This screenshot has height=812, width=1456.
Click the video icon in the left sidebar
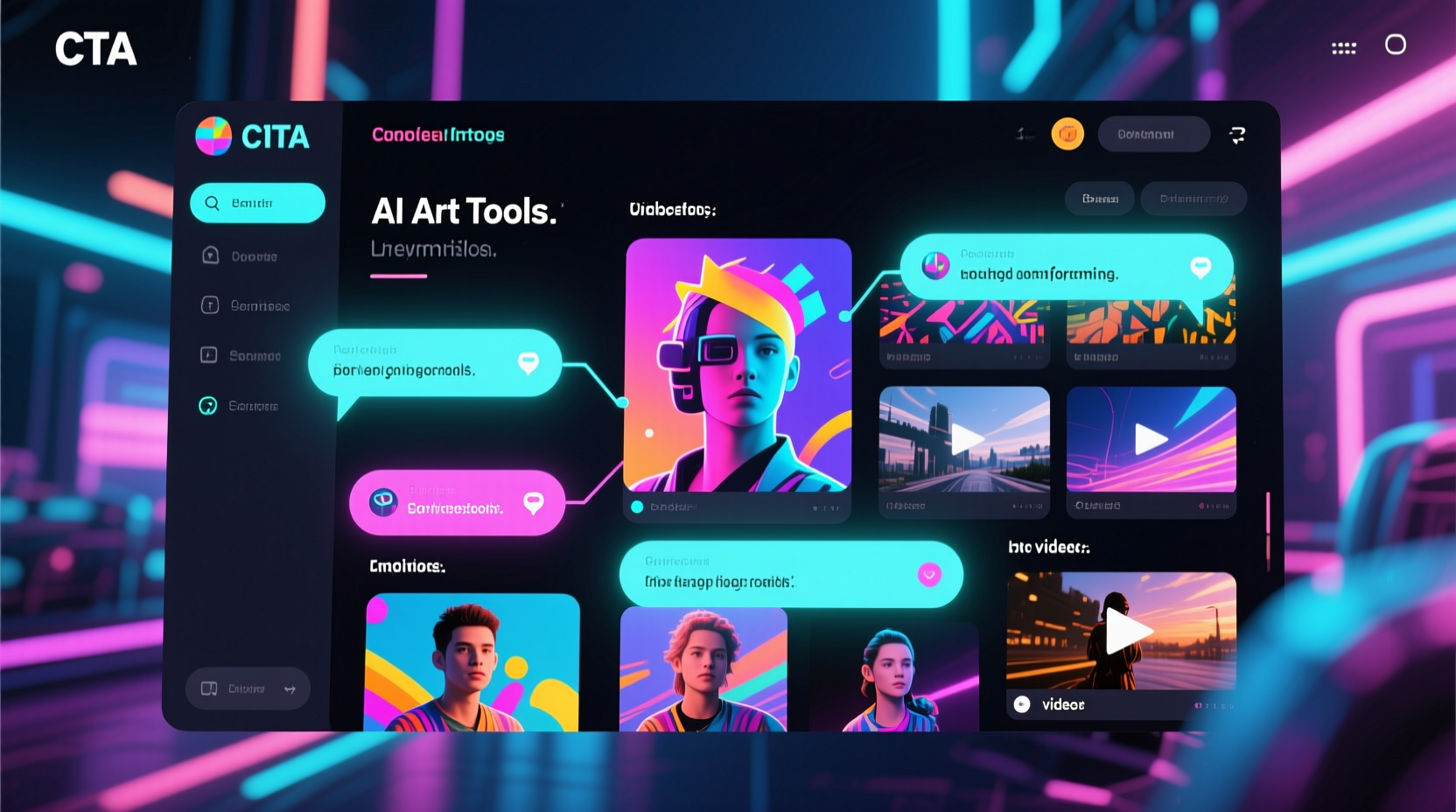(210, 355)
